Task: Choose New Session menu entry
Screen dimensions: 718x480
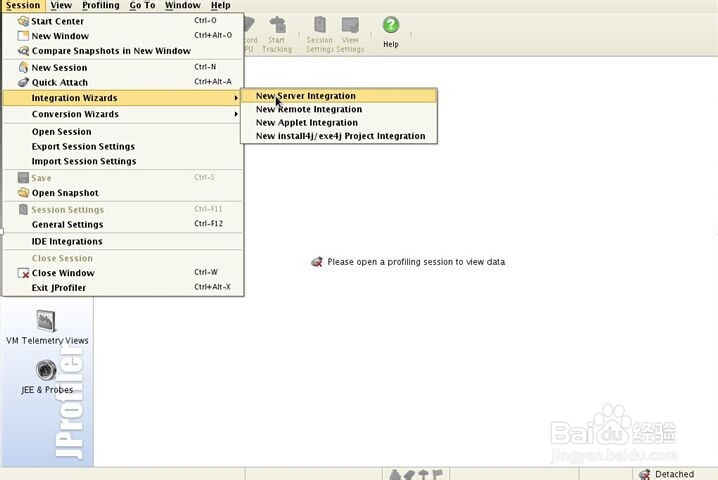Action: (x=124, y=67)
